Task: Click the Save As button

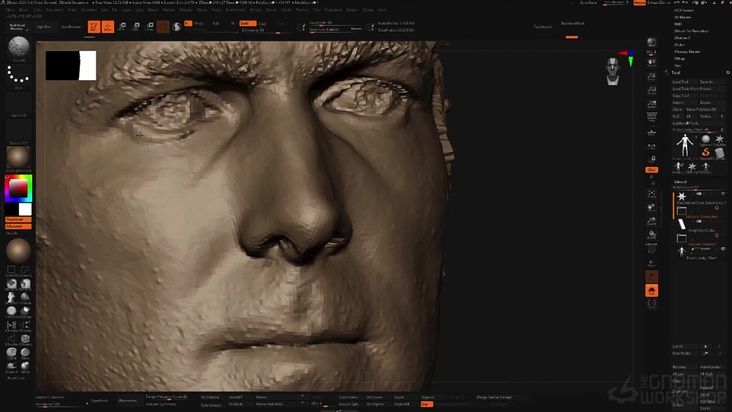Action: [x=712, y=82]
